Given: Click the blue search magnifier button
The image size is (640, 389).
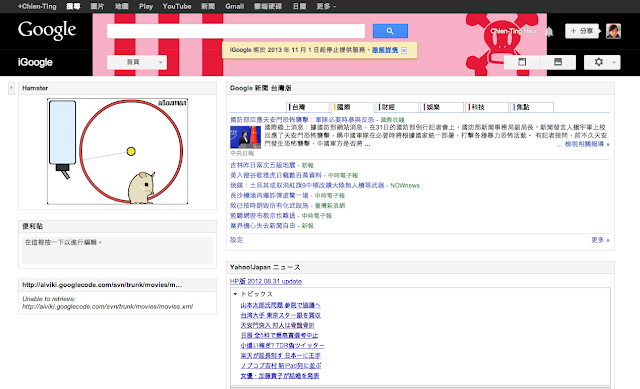Looking at the screenshot, I should click(390, 31).
